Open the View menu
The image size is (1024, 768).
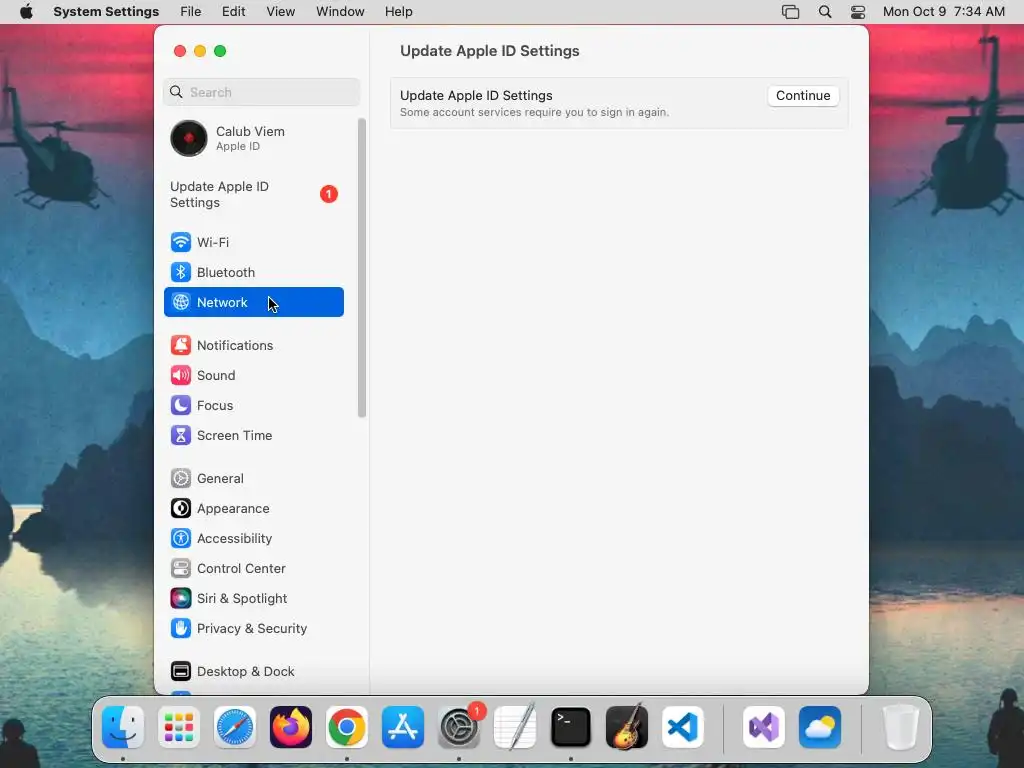[x=280, y=12]
